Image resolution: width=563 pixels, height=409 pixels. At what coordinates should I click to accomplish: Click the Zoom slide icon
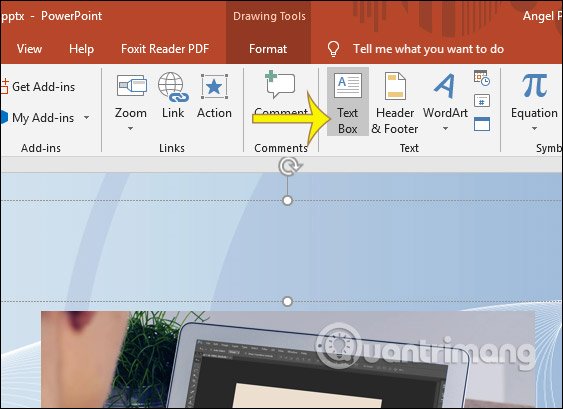tap(132, 85)
